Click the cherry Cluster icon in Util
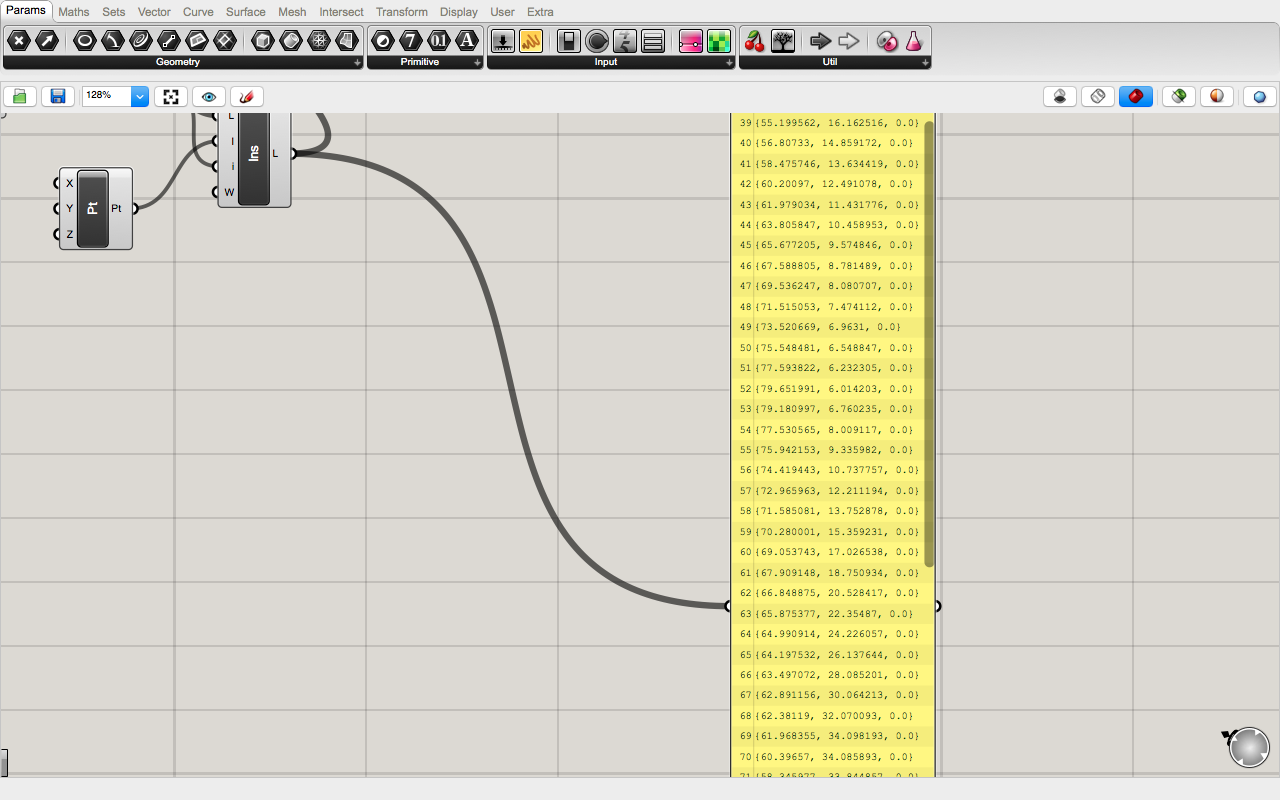The height and width of the screenshot is (800, 1280). click(755, 41)
